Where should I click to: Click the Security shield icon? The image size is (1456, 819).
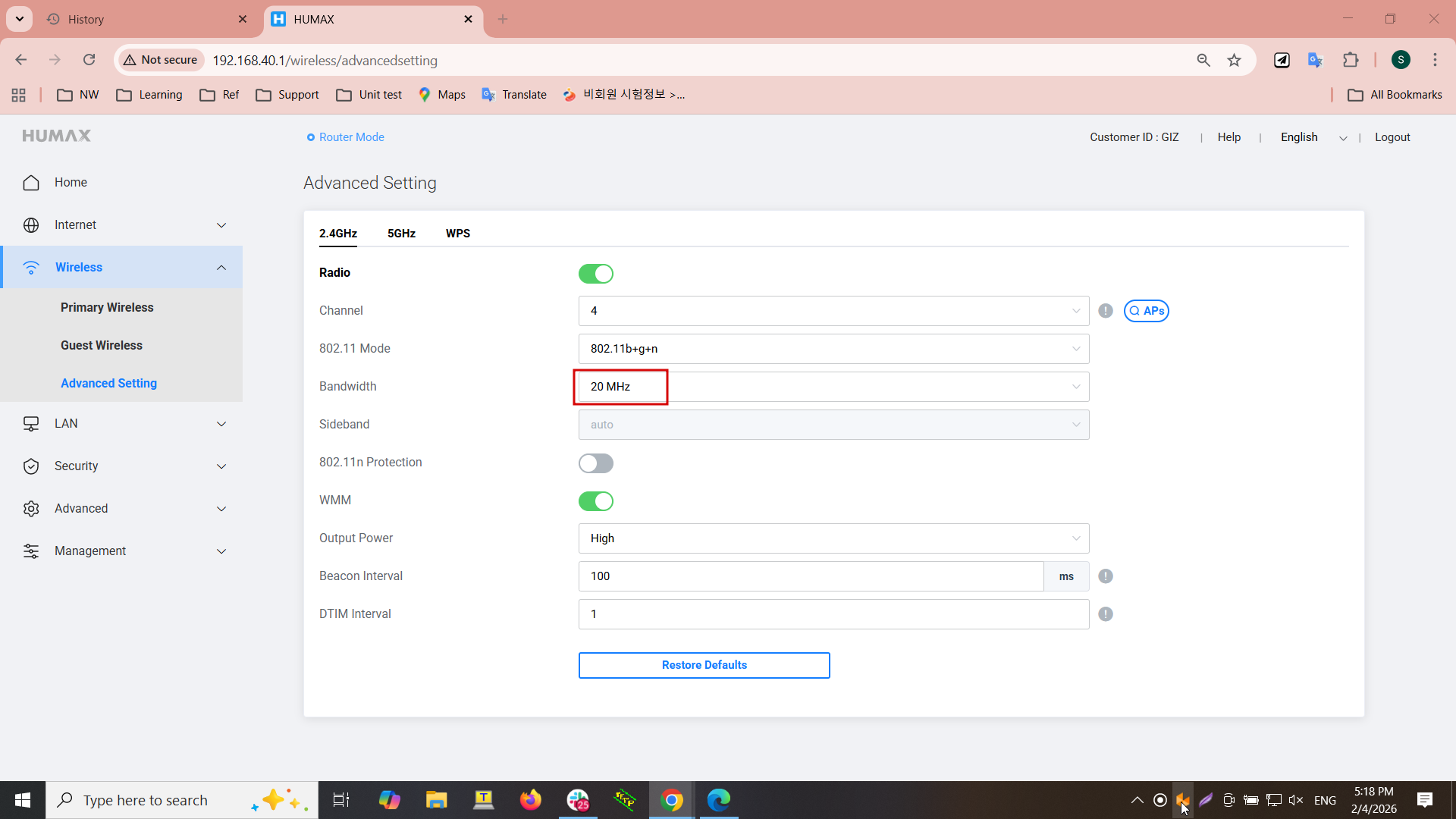tap(31, 466)
